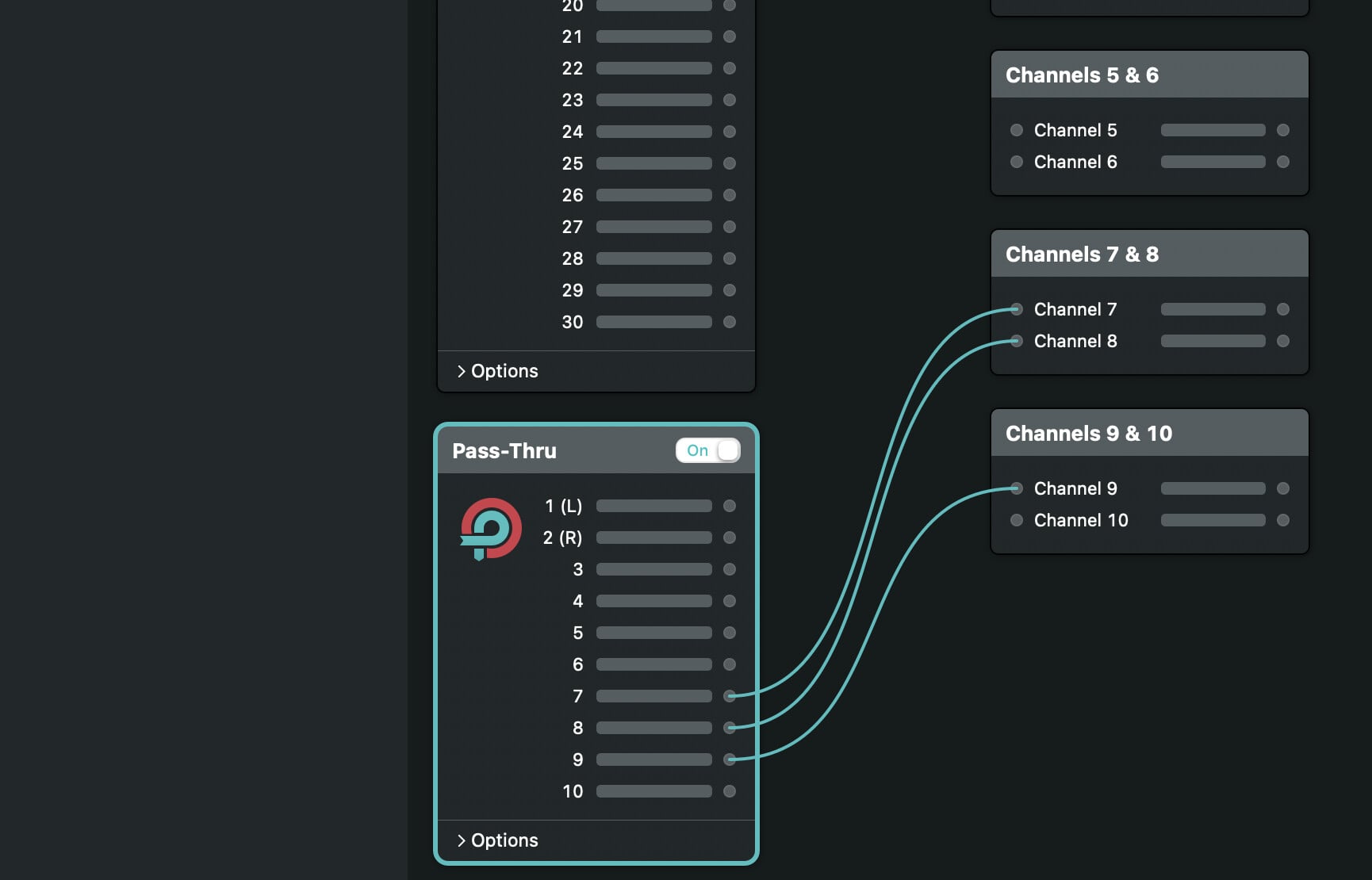
Task: Click the Channel 10 input port
Action: [x=1017, y=520]
